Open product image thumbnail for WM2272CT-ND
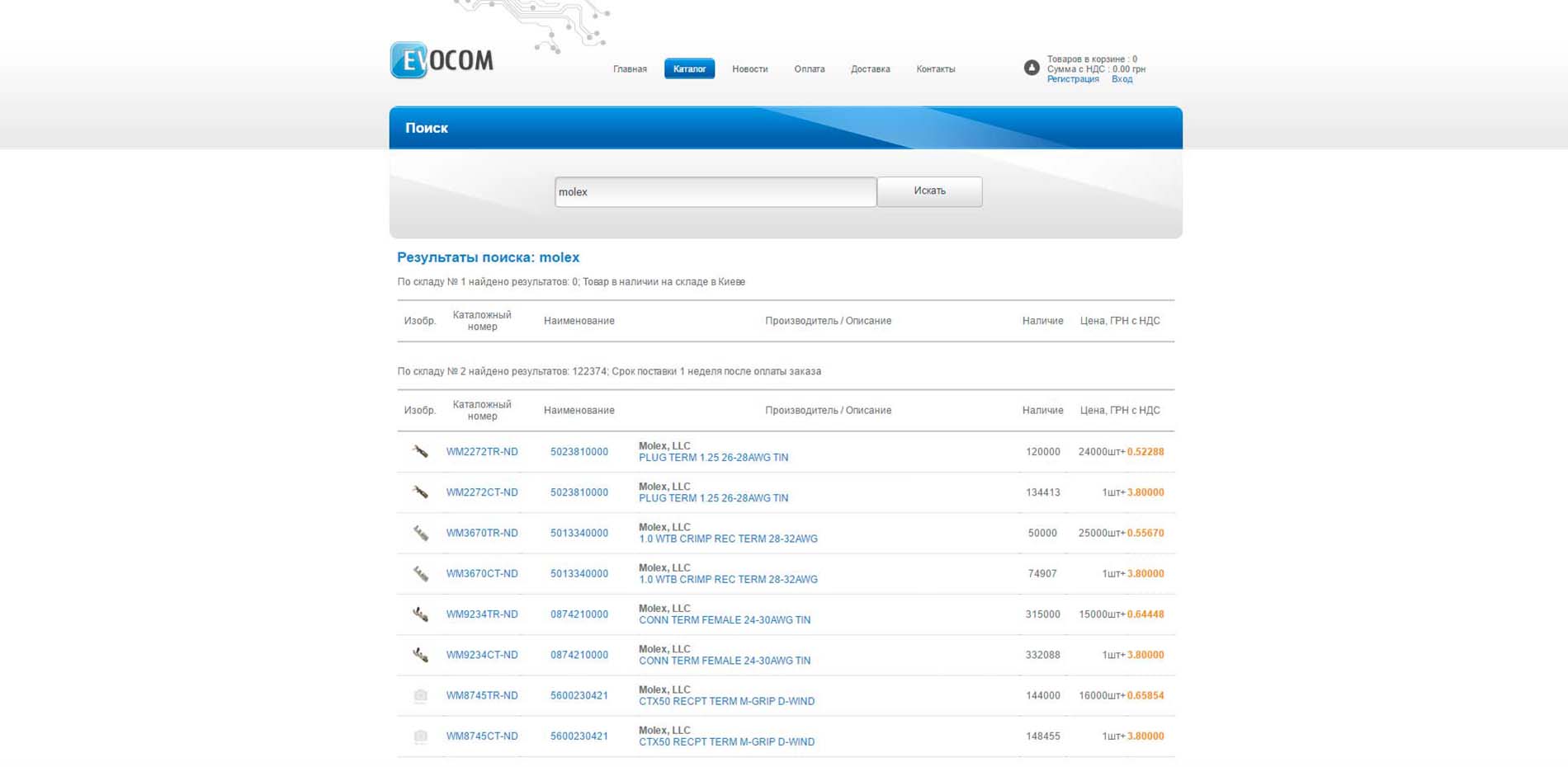The image size is (1568, 767). pyautogui.click(x=420, y=492)
